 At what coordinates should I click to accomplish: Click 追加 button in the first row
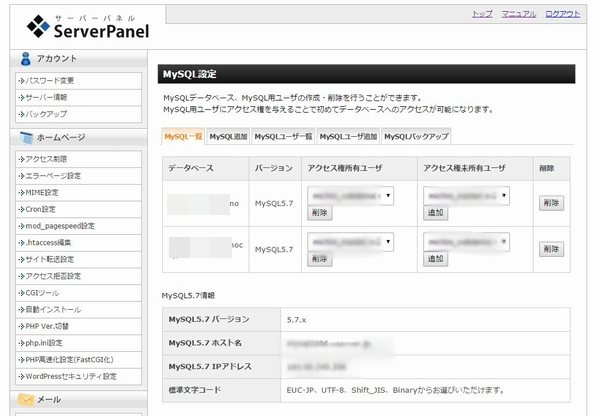[435, 213]
